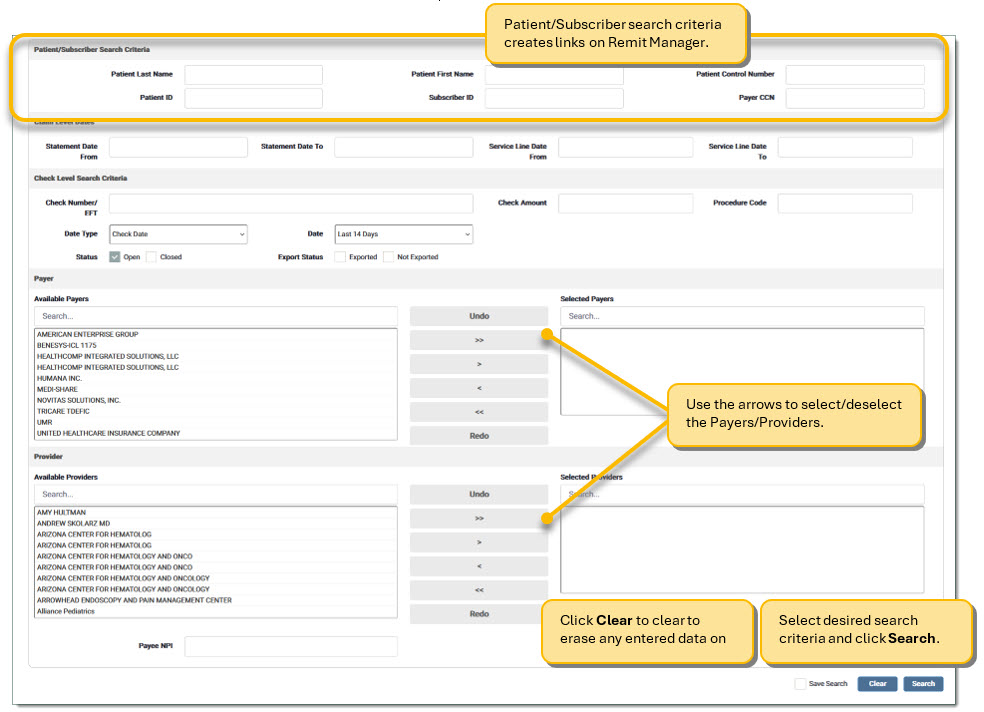Click the Provider move-all-right (>>) arrow button
This screenshot has width=984, height=712.
click(x=478, y=518)
